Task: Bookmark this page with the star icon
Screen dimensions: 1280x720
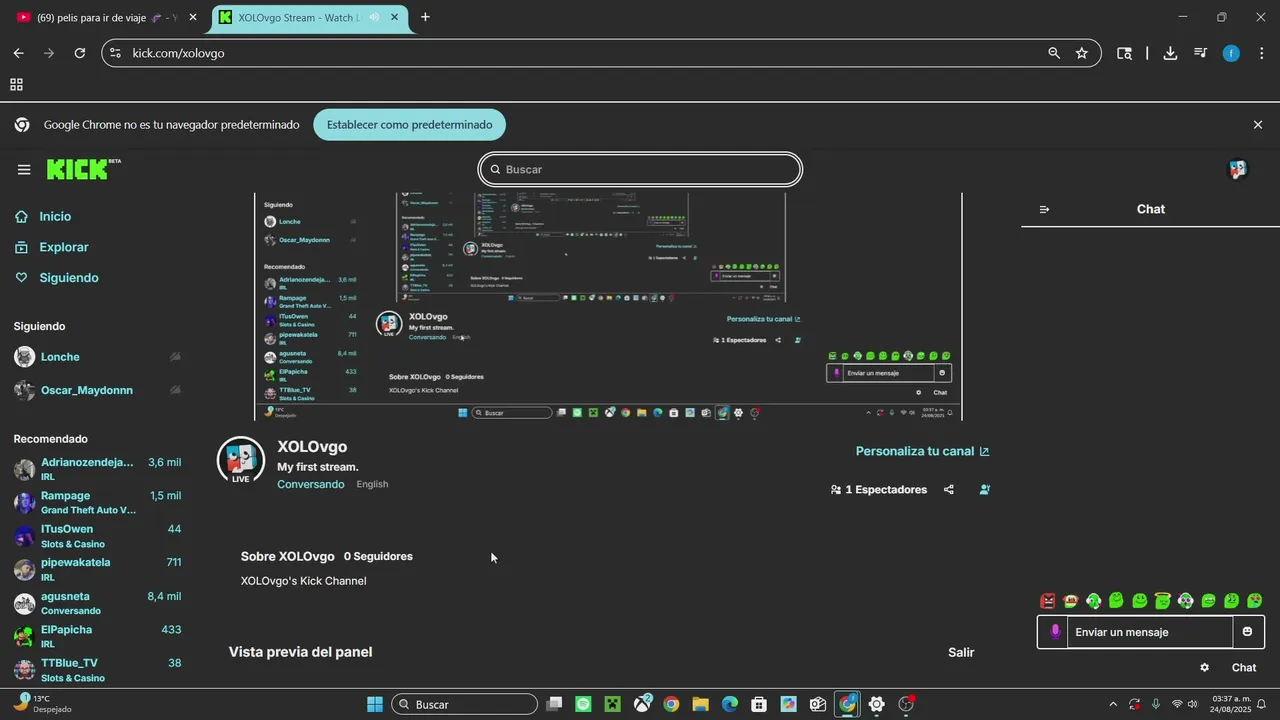Action: coord(1082,53)
